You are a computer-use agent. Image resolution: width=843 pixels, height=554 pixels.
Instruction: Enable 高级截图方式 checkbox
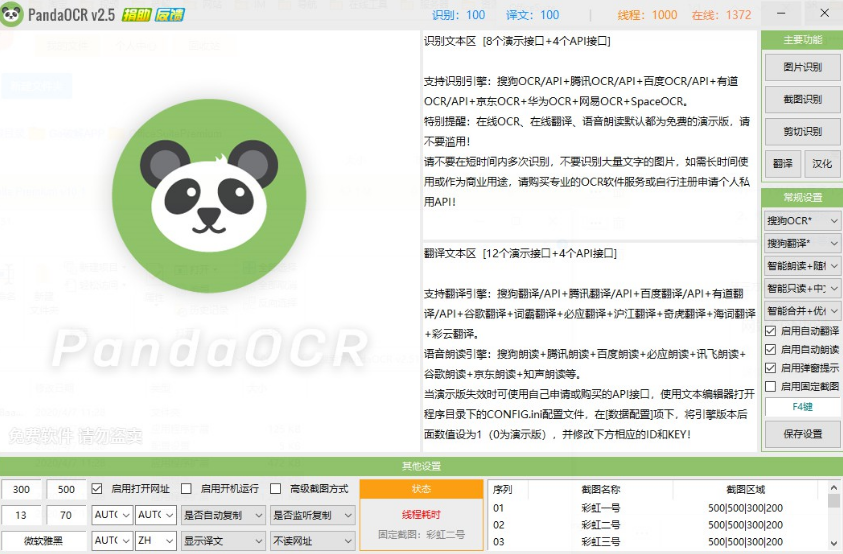pyautogui.click(x=276, y=488)
